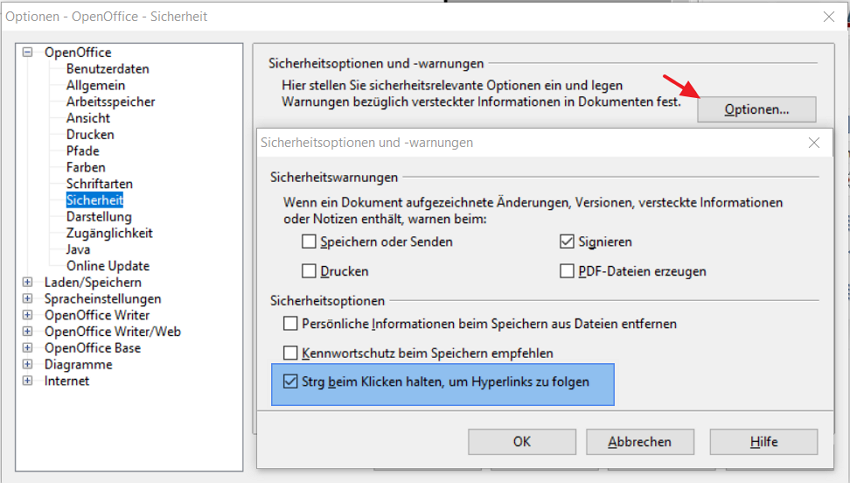Tick PDF-Dateien erzeugen checkbox

pyautogui.click(x=567, y=271)
